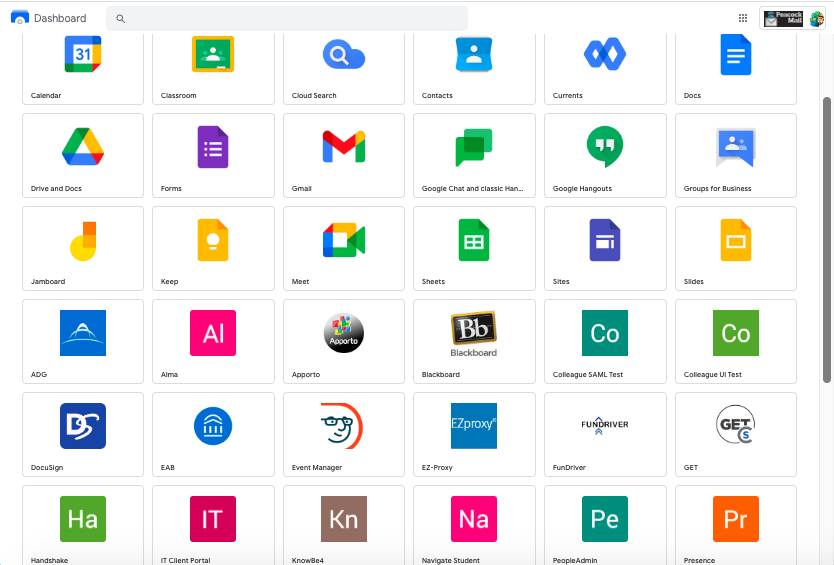Open the Docs app icon
This screenshot has height=565, width=834.
736,54
